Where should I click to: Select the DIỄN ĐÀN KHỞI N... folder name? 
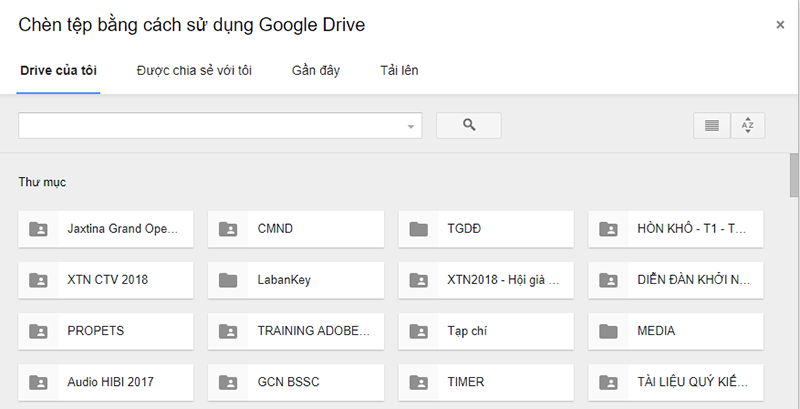click(x=694, y=280)
